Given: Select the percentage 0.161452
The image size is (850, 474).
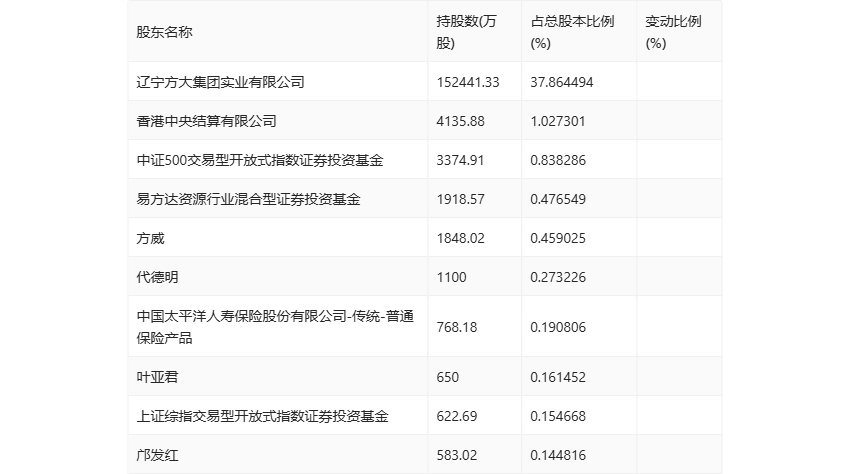Looking at the screenshot, I should (558, 377).
